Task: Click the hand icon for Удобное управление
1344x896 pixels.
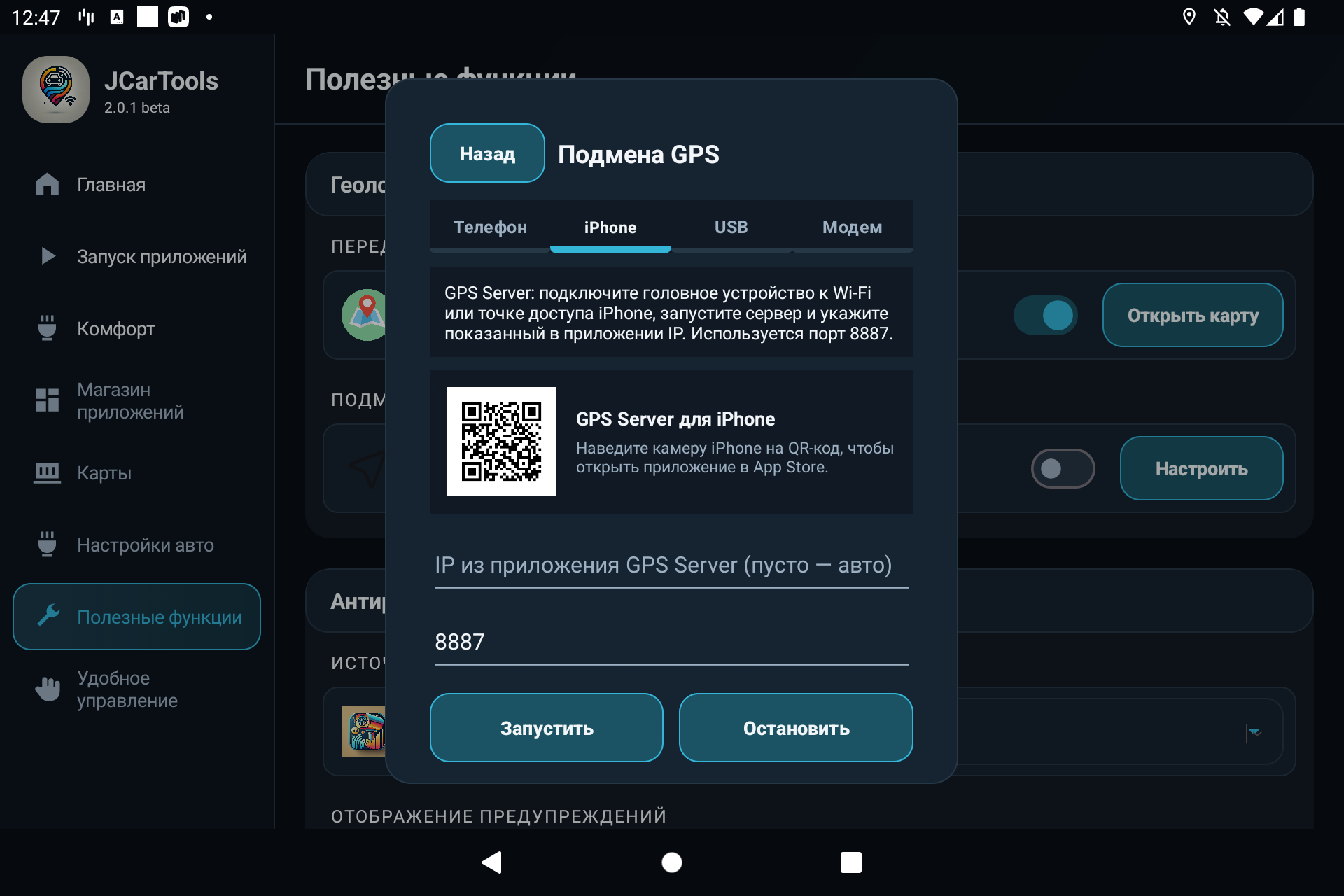Action: coord(48,689)
